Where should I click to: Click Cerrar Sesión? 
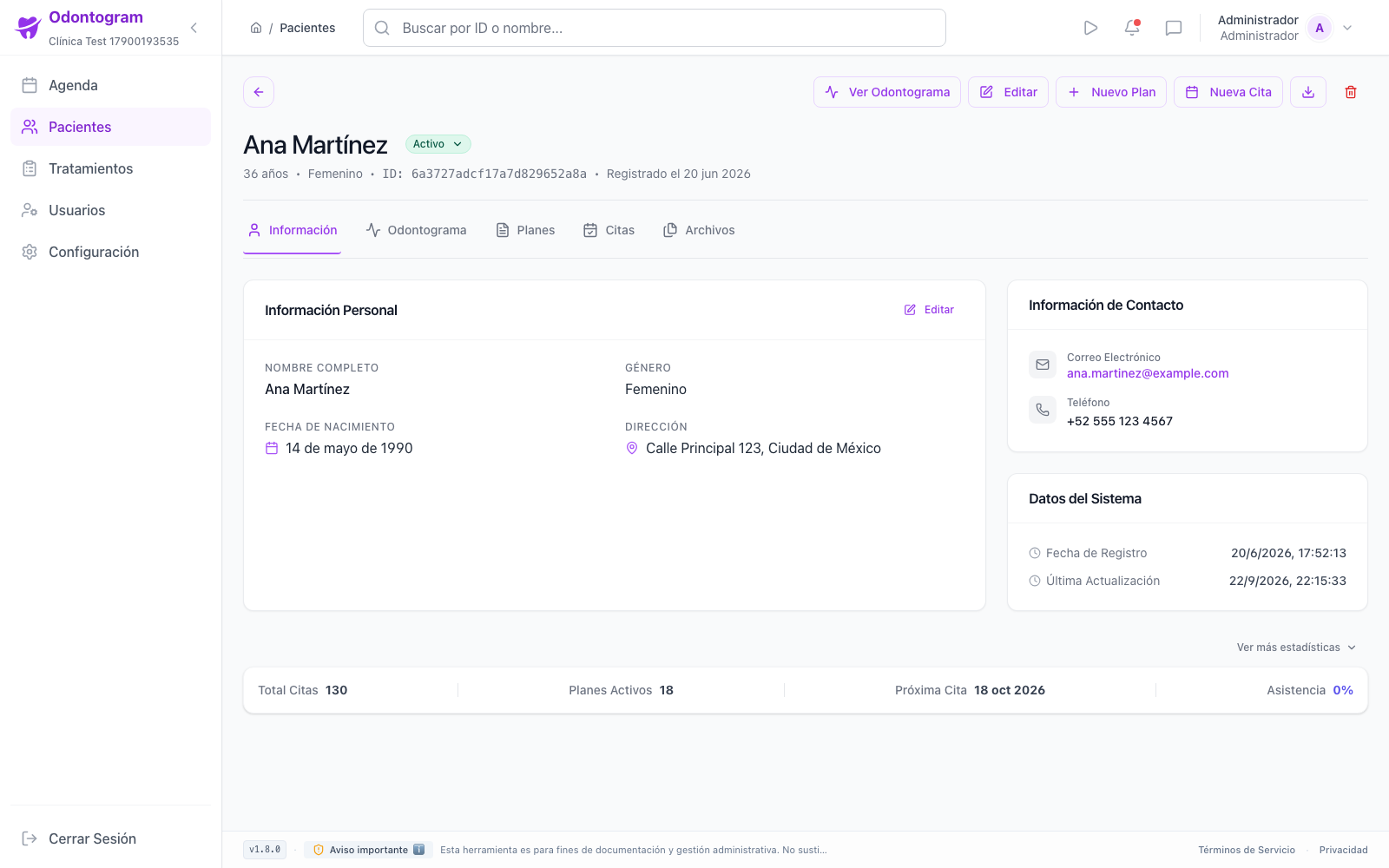110,838
